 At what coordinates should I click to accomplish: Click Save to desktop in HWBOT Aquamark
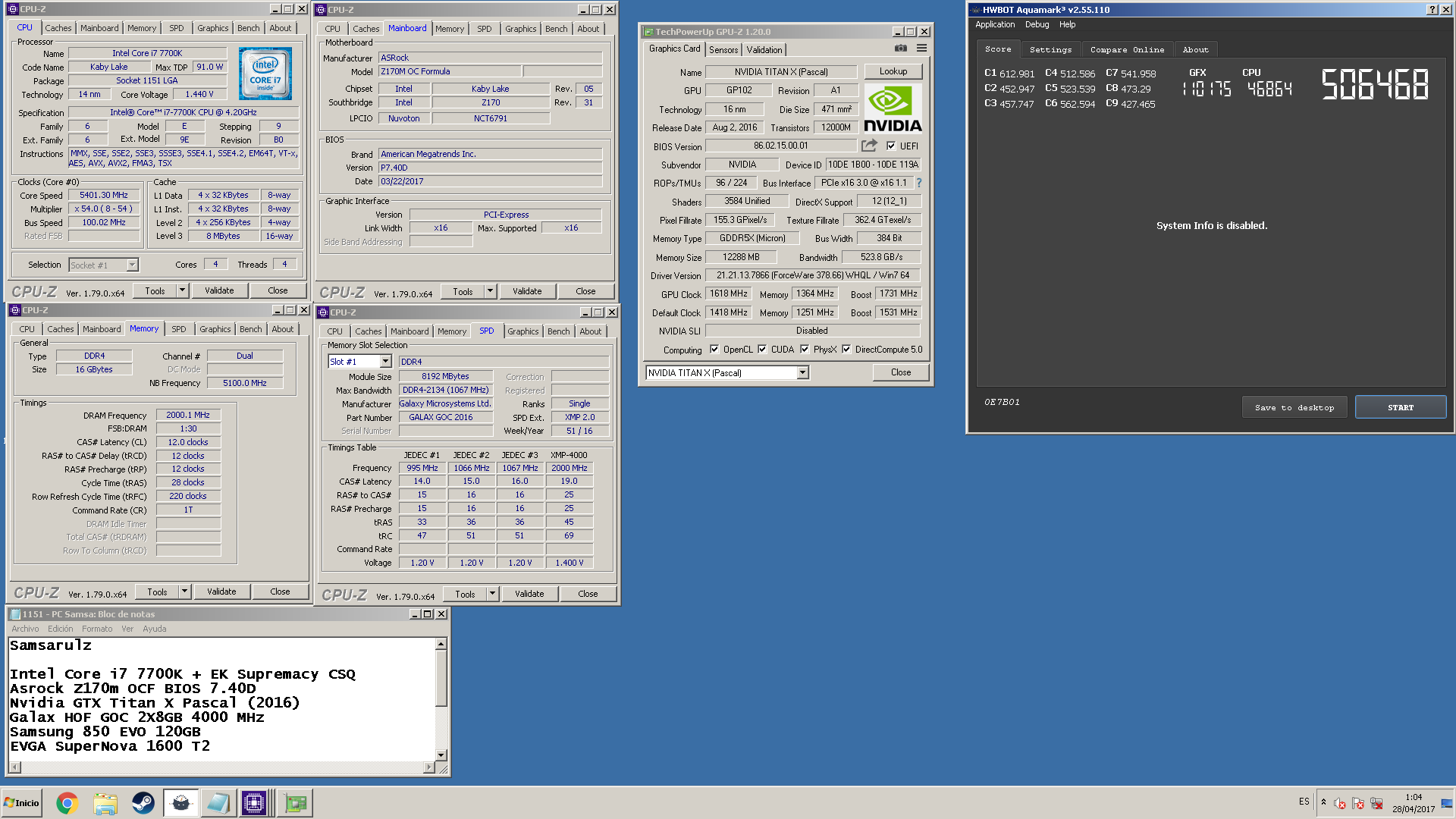coord(1294,408)
